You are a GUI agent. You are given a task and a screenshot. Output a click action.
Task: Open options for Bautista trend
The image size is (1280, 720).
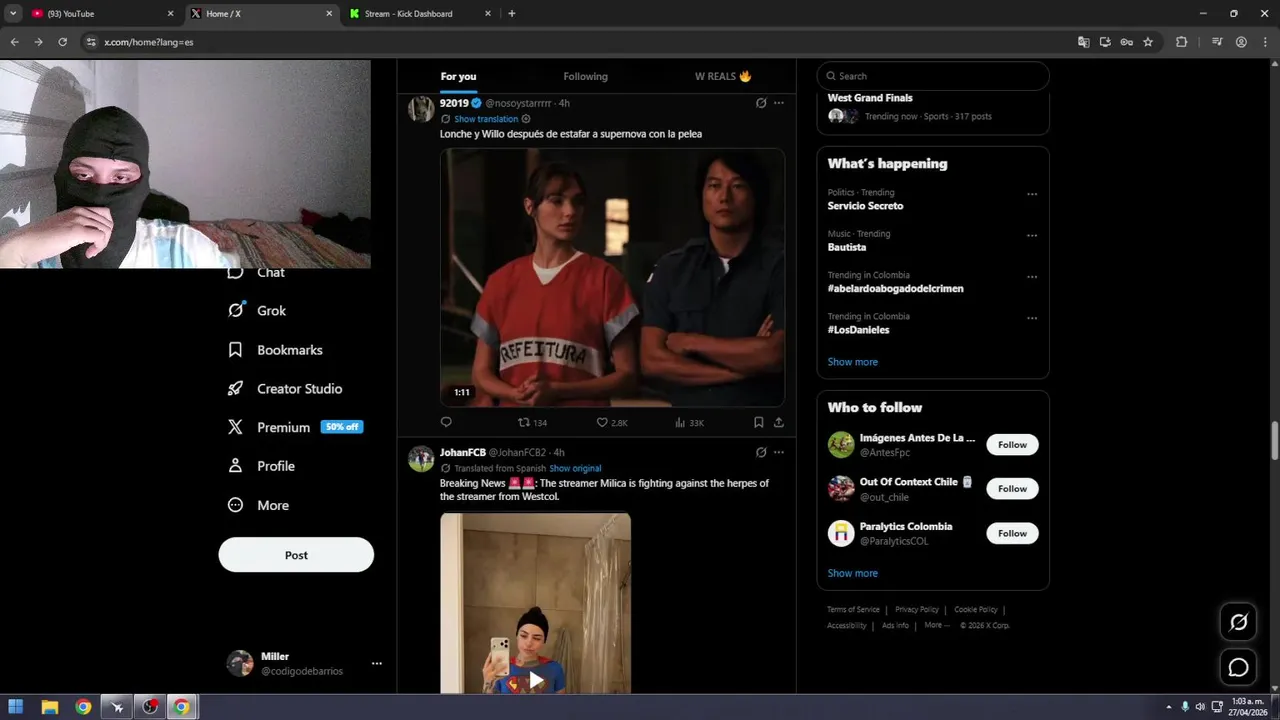point(1032,236)
